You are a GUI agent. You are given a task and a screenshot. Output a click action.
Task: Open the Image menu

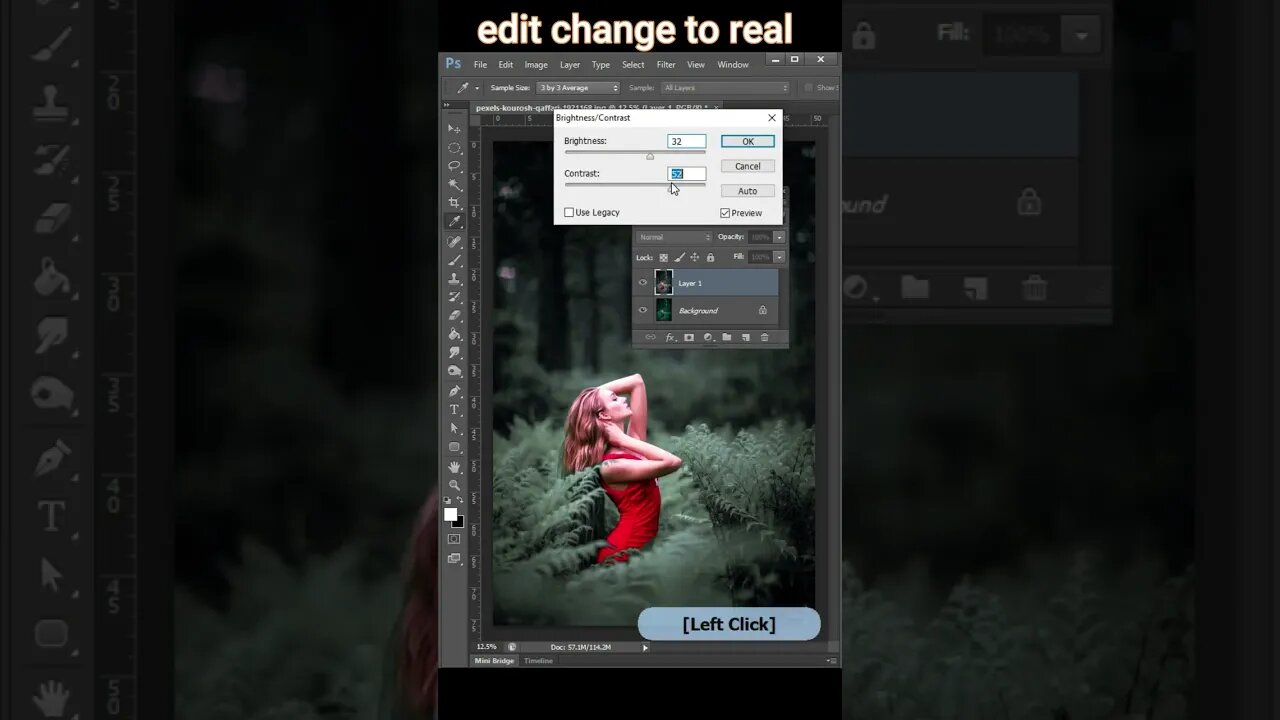pos(536,65)
